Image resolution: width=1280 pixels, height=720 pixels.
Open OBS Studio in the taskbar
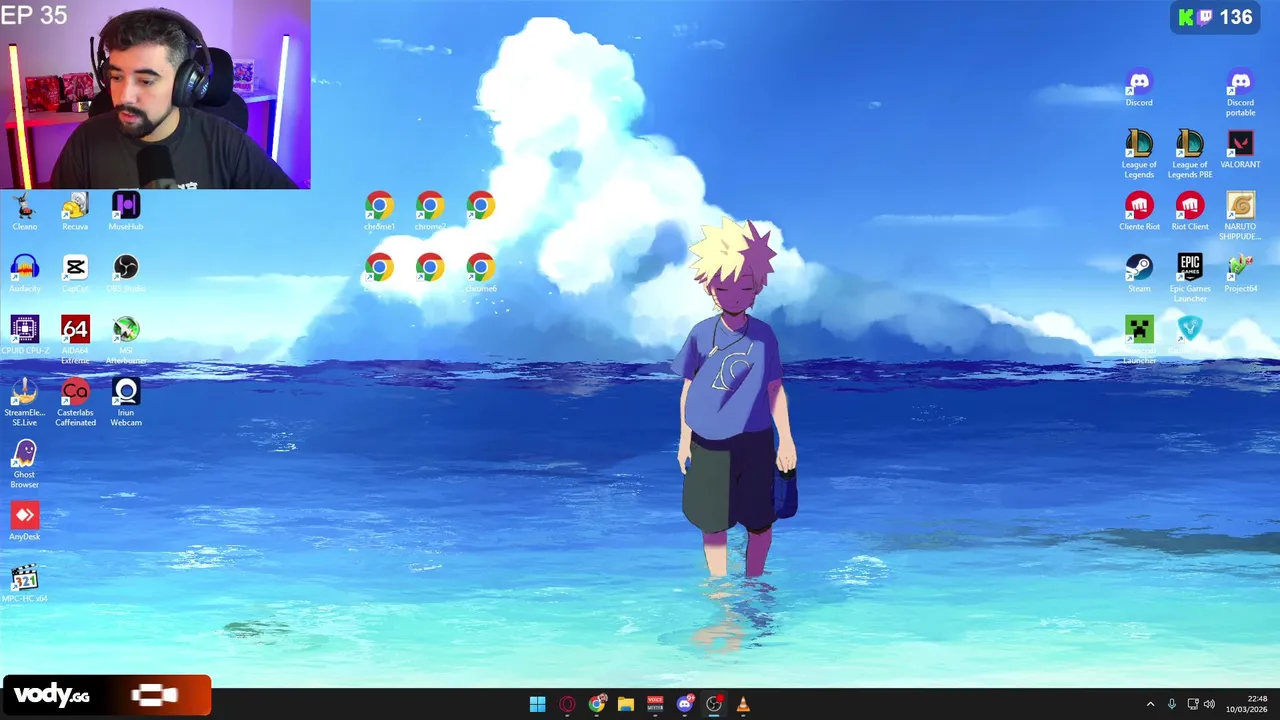tap(714, 704)
